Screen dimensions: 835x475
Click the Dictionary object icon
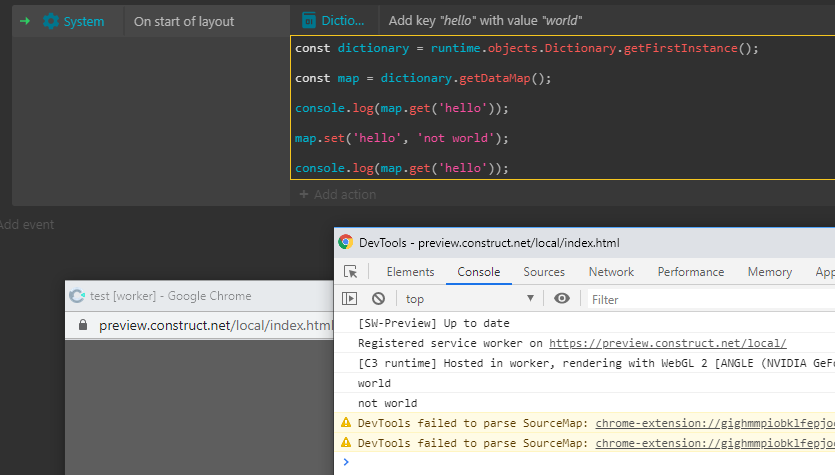(309, 20)
